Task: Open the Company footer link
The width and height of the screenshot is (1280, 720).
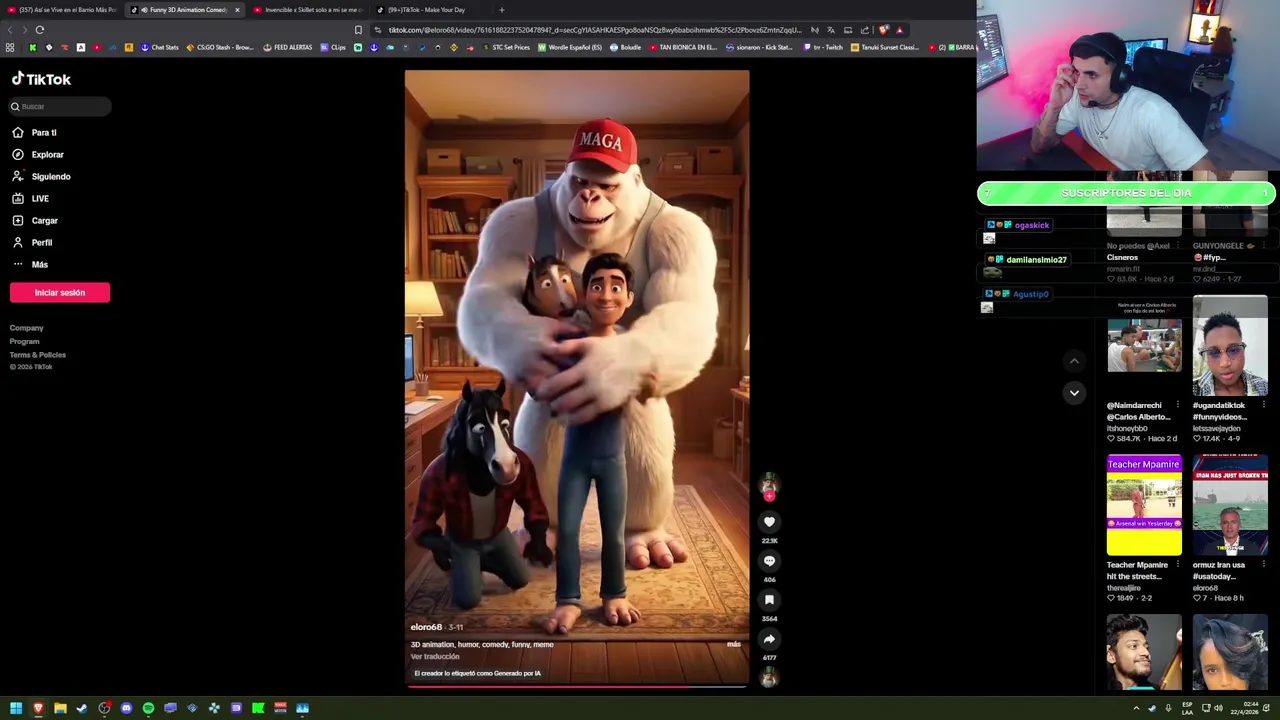Action: [26, 328]
